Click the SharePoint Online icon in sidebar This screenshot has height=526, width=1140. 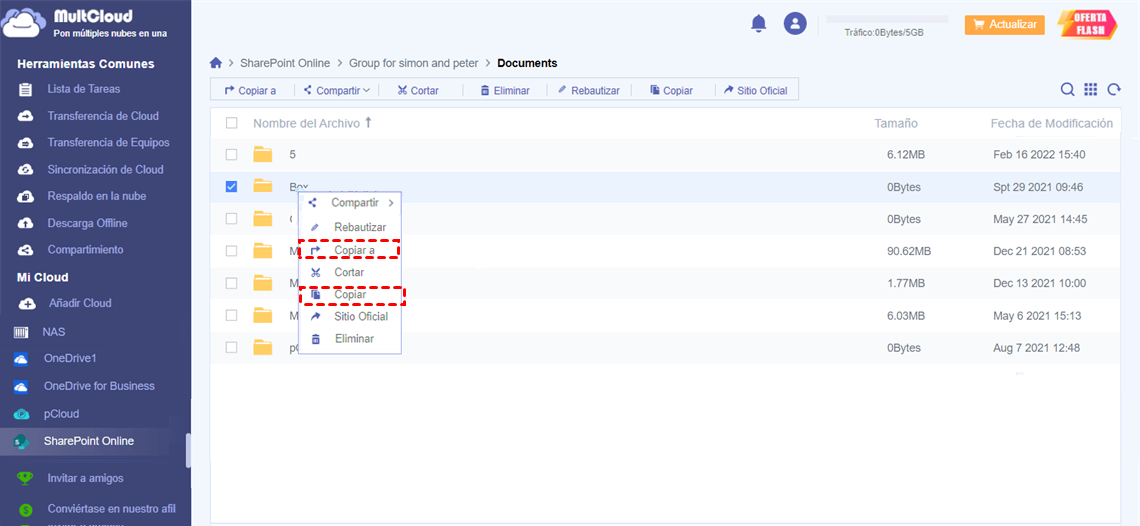tap(21, 441)
